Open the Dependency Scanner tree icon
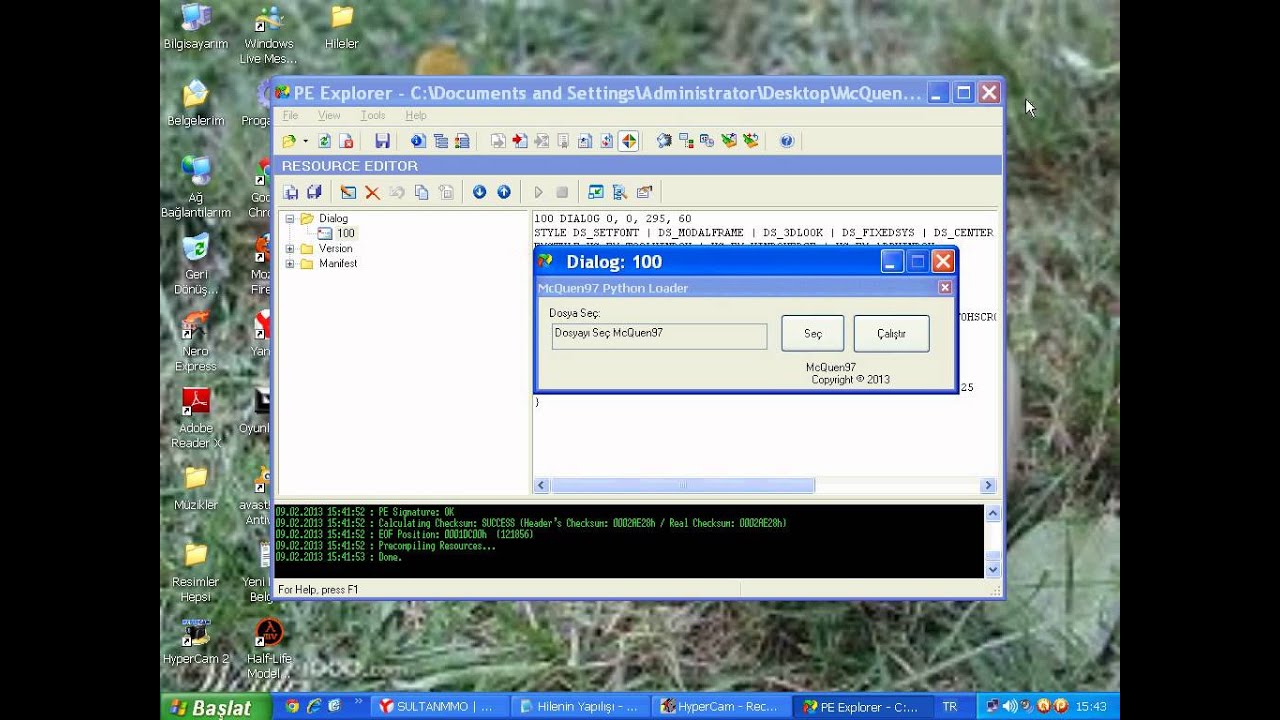 [686, 141]
